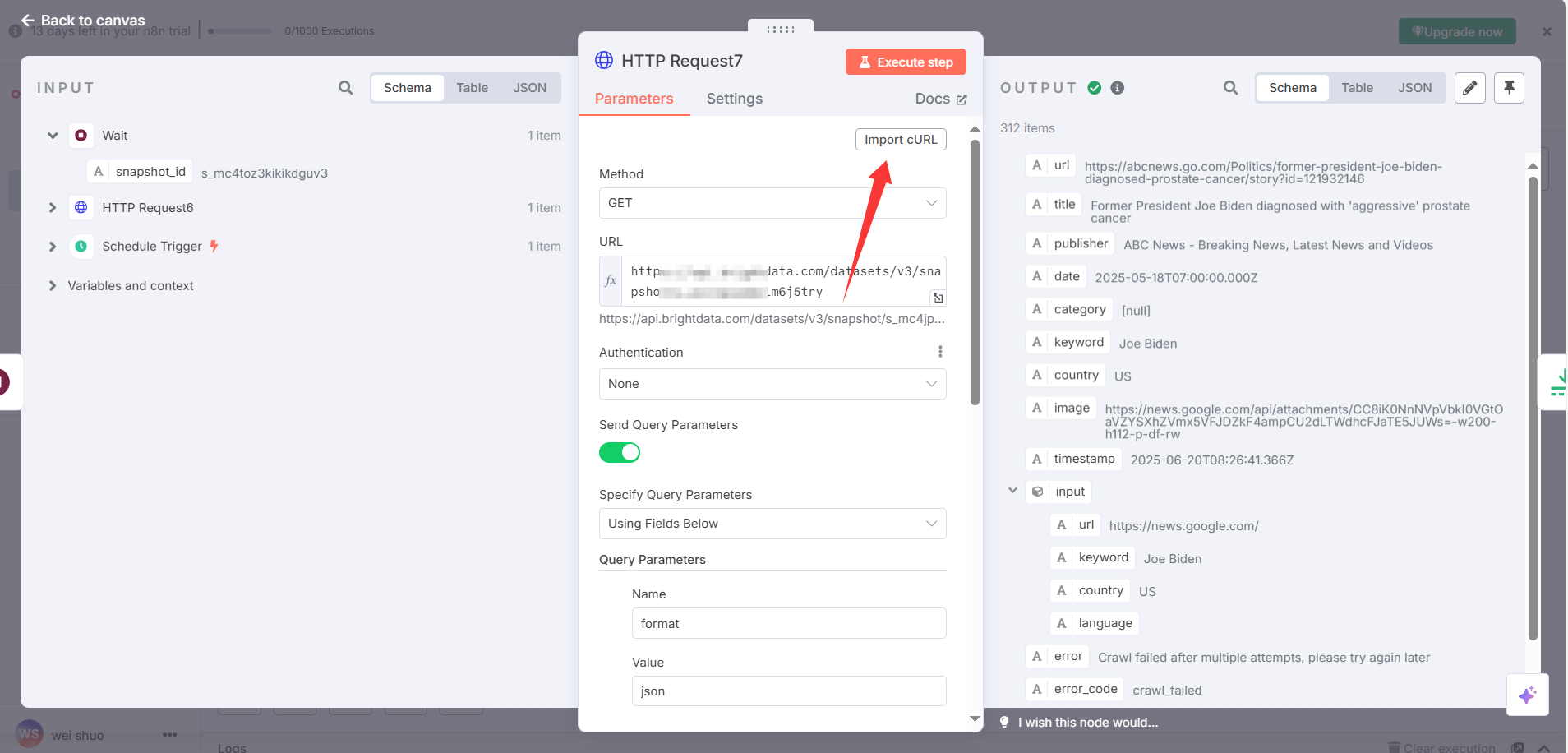Click the Execute step button

(x=906, y=62)
